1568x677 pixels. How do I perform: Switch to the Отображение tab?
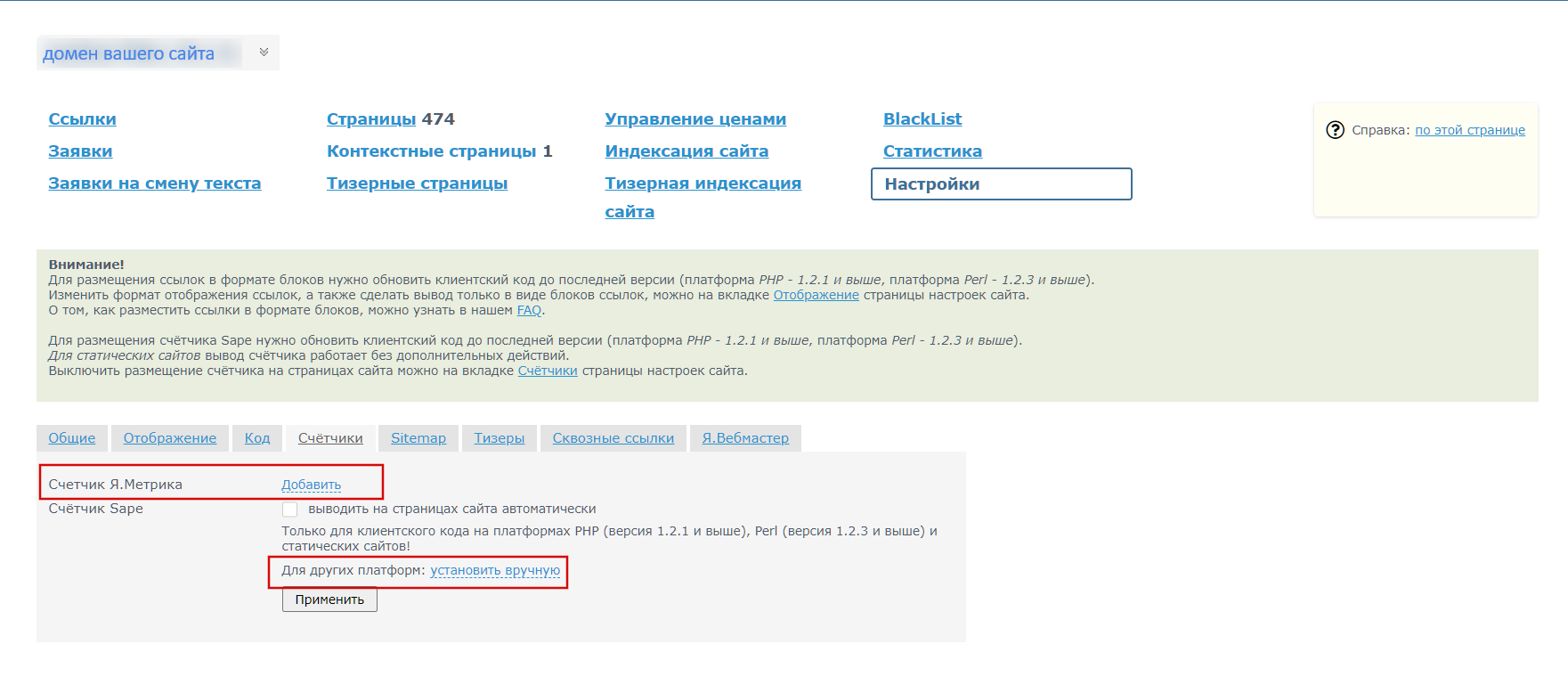click(170, 438)
